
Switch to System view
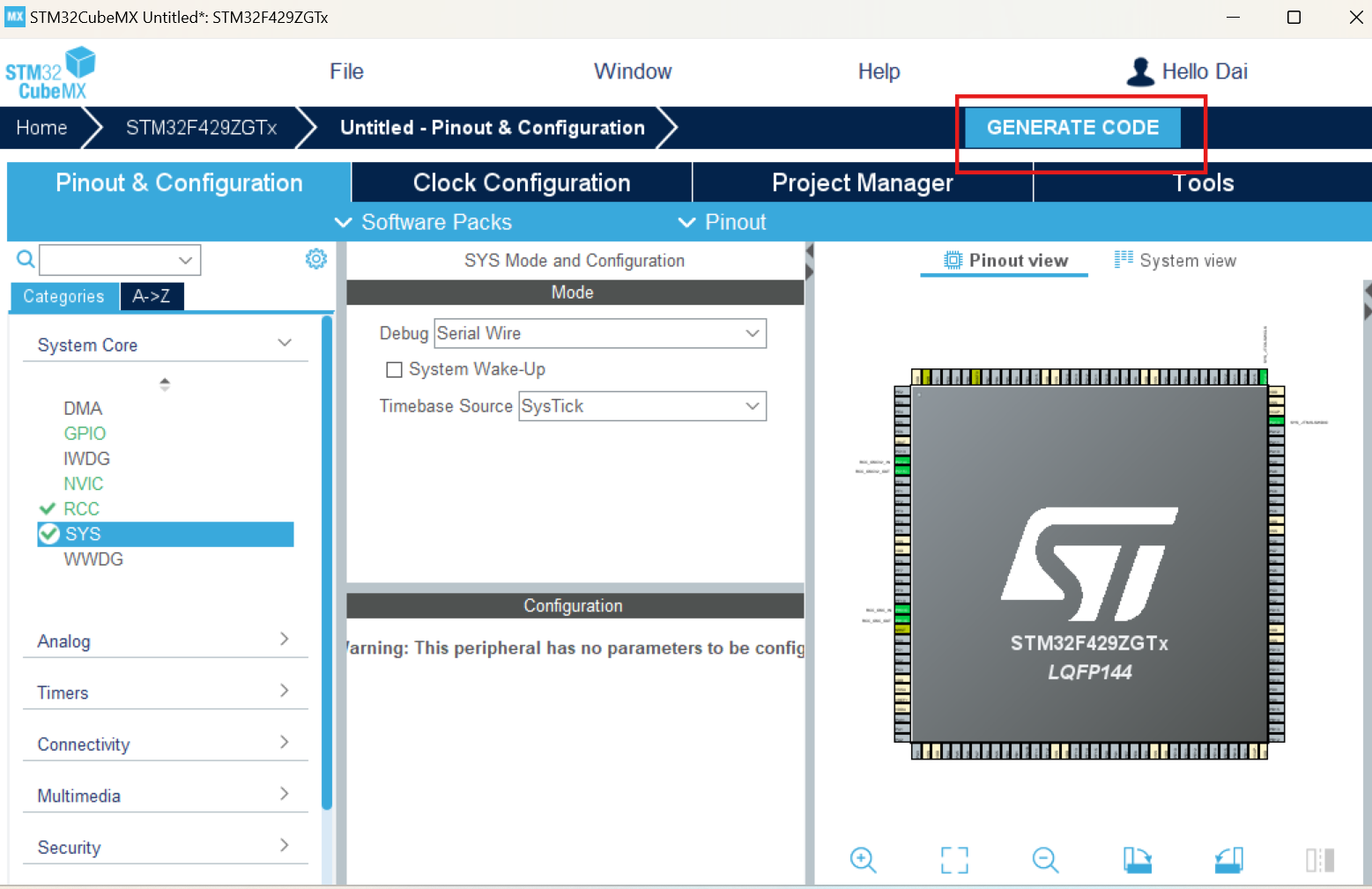1175,261
